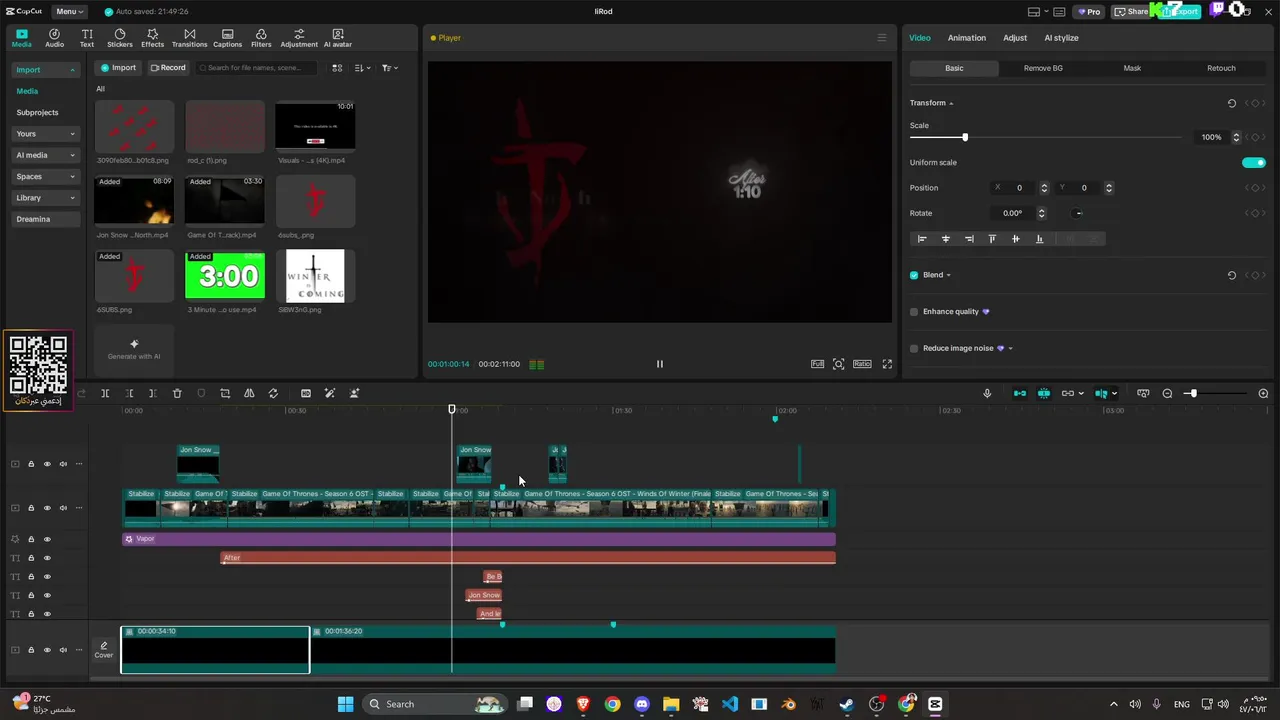Viewport: 1280px width, 720px height.
Task: Lock the Vapor effect track
Action: point(31,539)
